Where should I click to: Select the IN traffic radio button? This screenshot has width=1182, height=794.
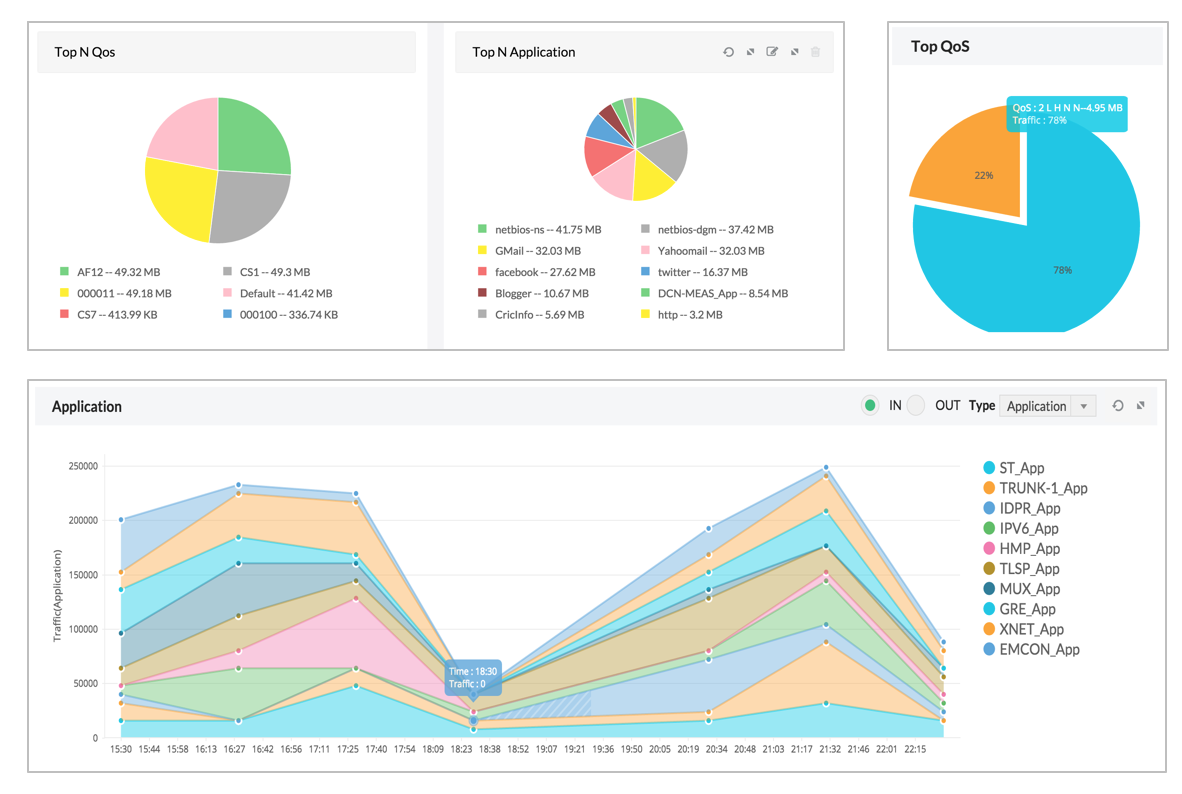[870, 406]
